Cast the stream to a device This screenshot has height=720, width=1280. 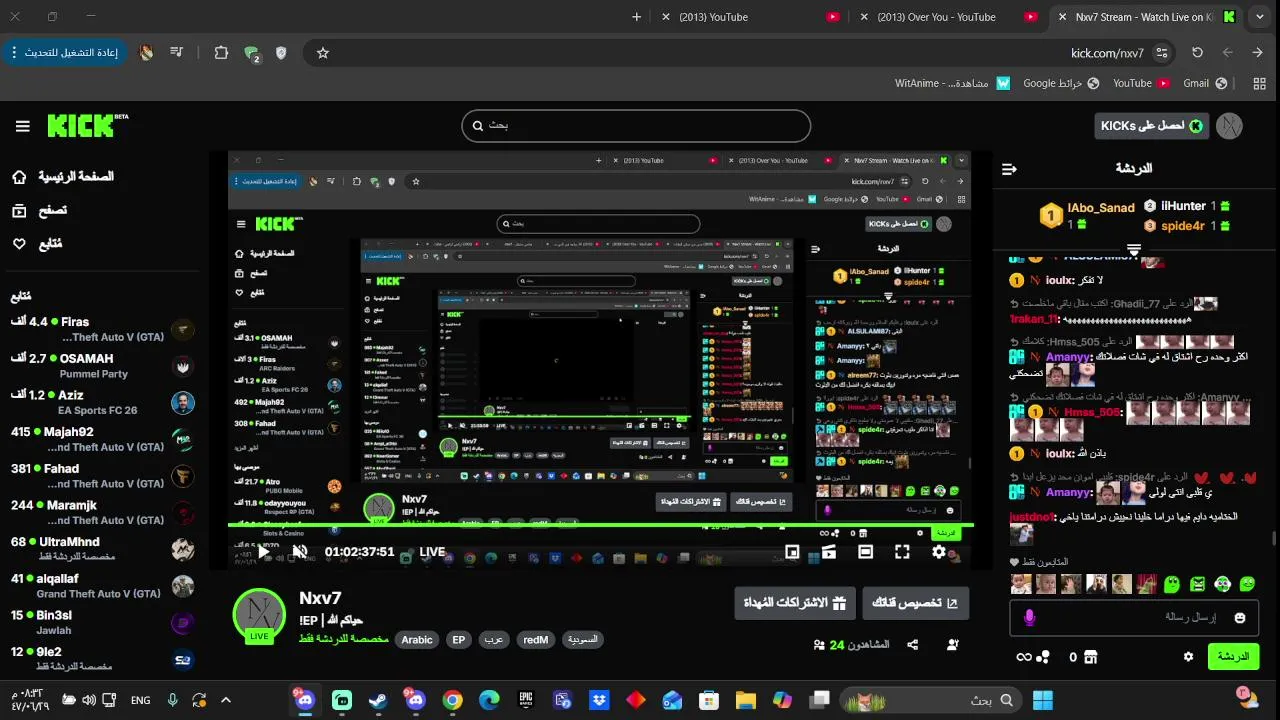point(829,551)
